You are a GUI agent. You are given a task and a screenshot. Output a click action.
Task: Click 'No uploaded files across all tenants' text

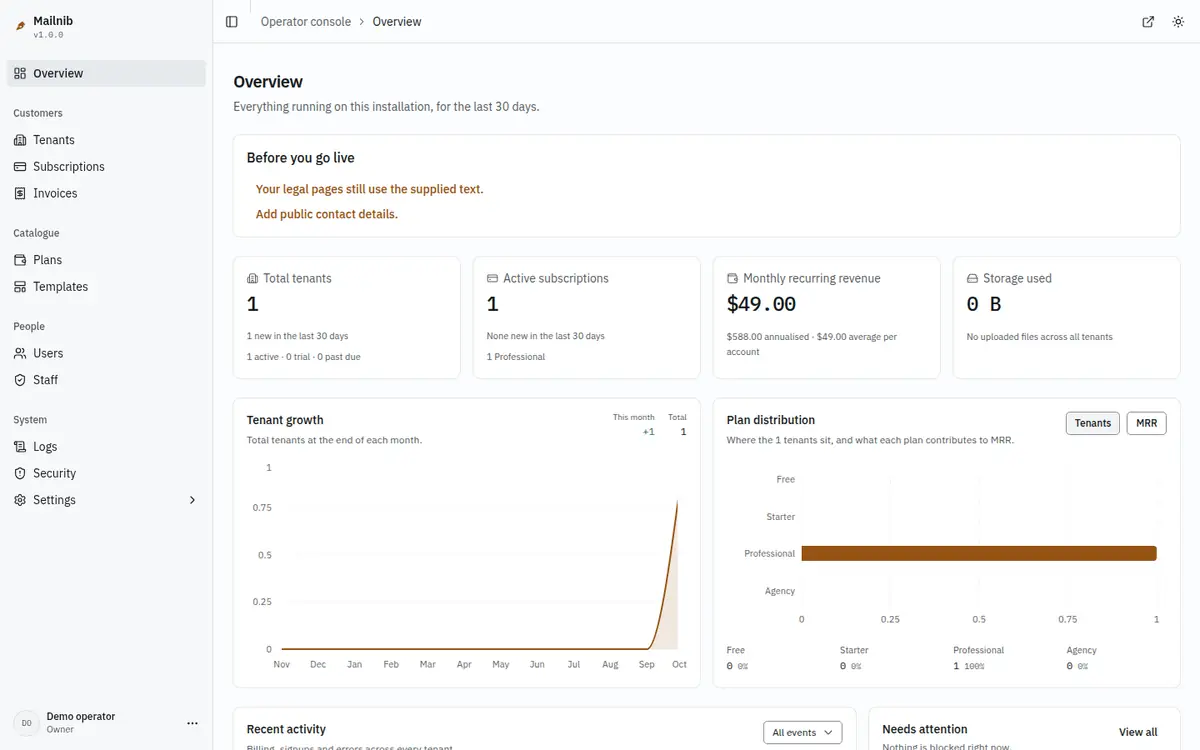coord(1040,337)
